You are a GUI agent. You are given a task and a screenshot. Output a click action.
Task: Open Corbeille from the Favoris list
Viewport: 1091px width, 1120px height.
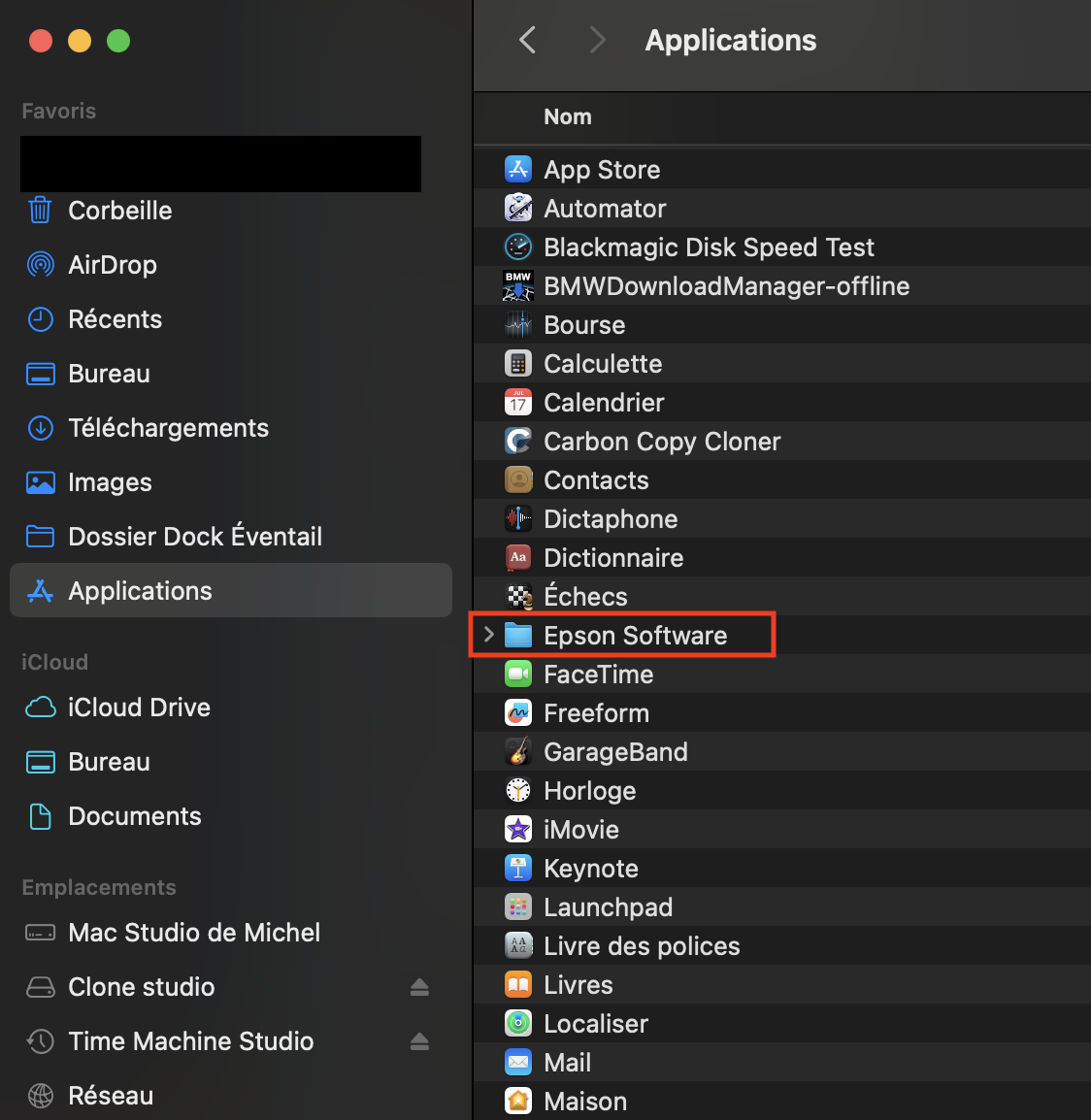119,211
